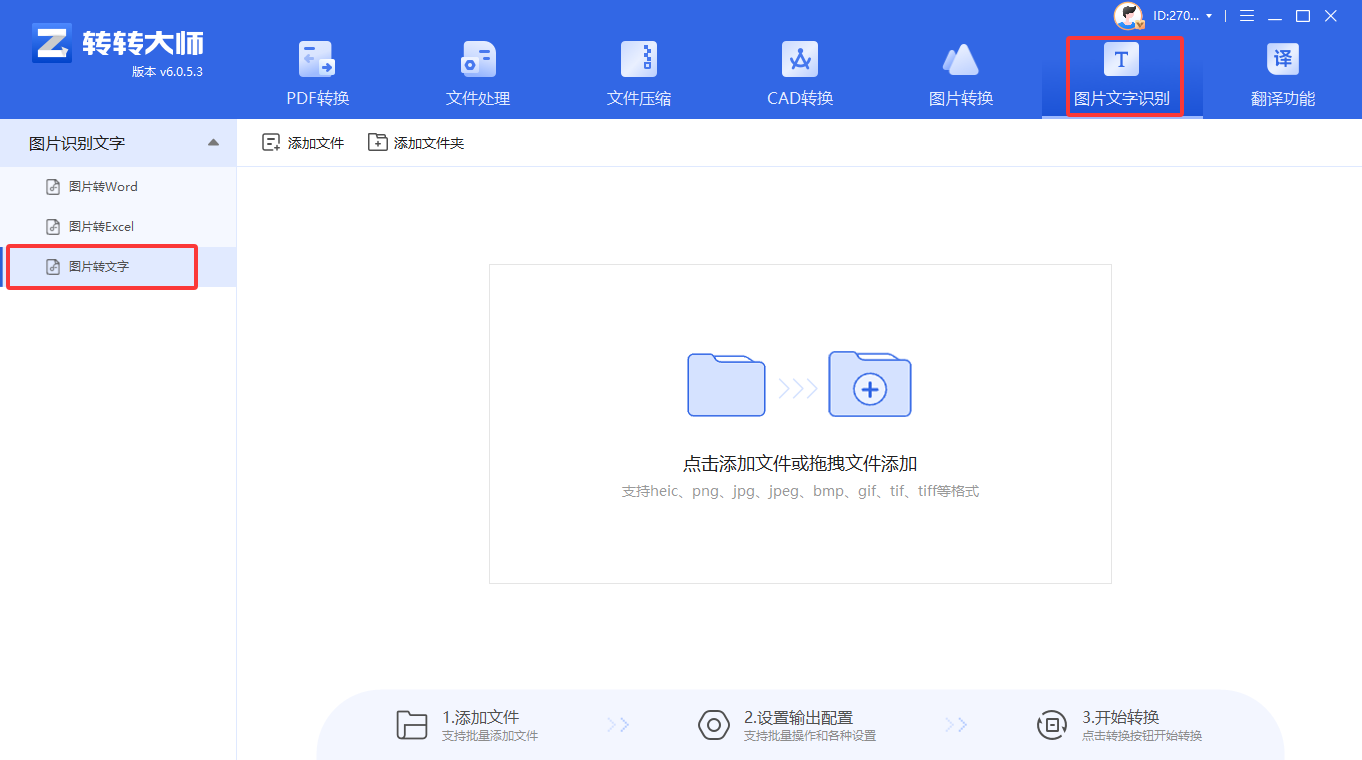
Task: Click 支持批量操作和各种设置 description text
Action: 810,736
